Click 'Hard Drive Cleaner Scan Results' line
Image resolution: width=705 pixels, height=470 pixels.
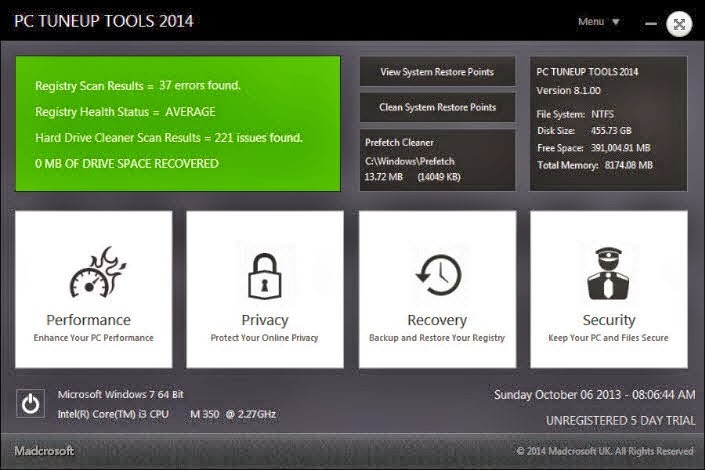[x=169, y=138]
